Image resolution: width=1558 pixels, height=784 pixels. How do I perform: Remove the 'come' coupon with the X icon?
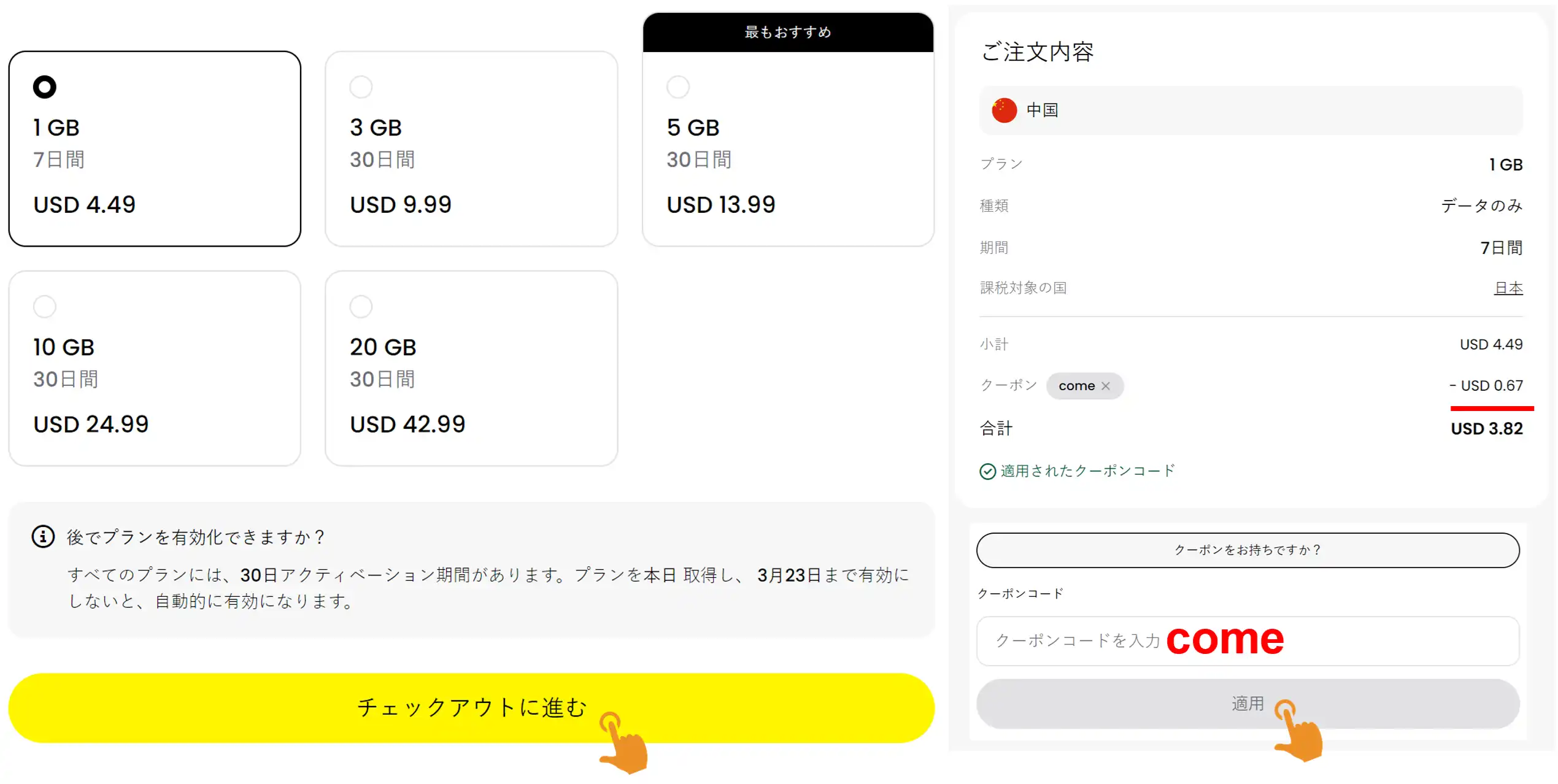coord(1106,386)
